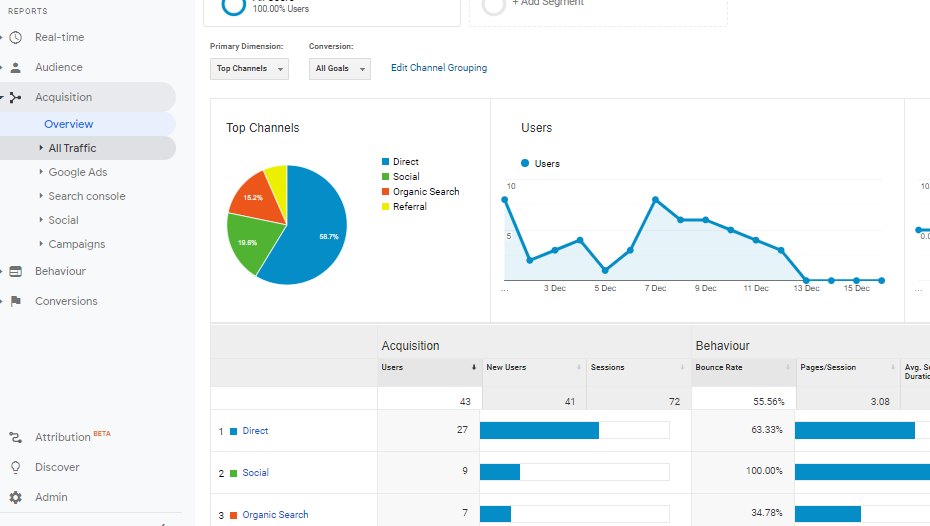Click the Behaviour window icon

[x=15, y=272]
